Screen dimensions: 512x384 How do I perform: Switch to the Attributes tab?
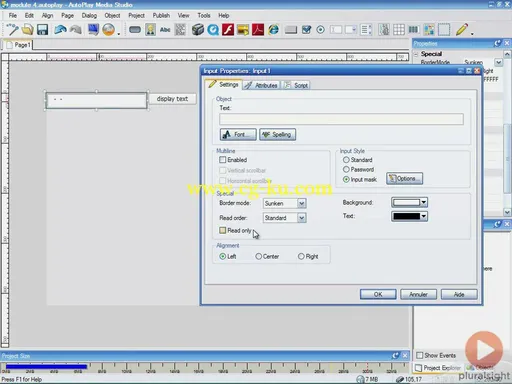261,85
